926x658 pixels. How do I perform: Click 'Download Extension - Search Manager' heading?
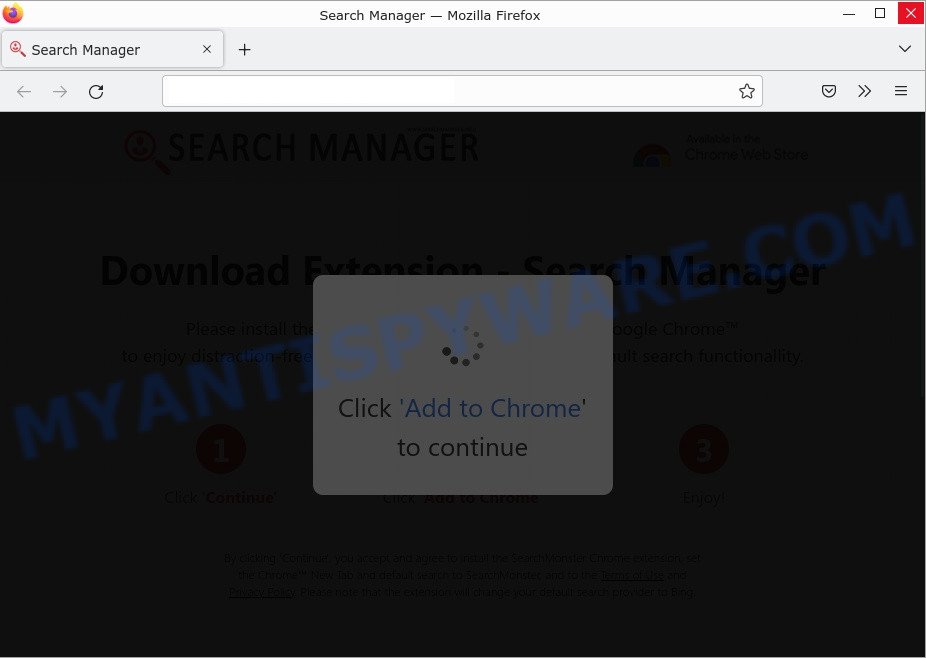point(463,271)
